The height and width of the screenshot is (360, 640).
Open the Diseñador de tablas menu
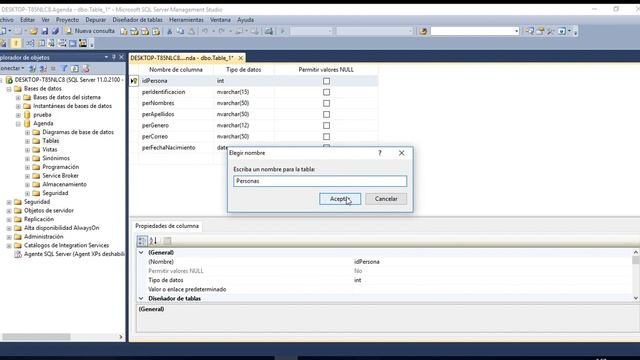pos(137,20)
